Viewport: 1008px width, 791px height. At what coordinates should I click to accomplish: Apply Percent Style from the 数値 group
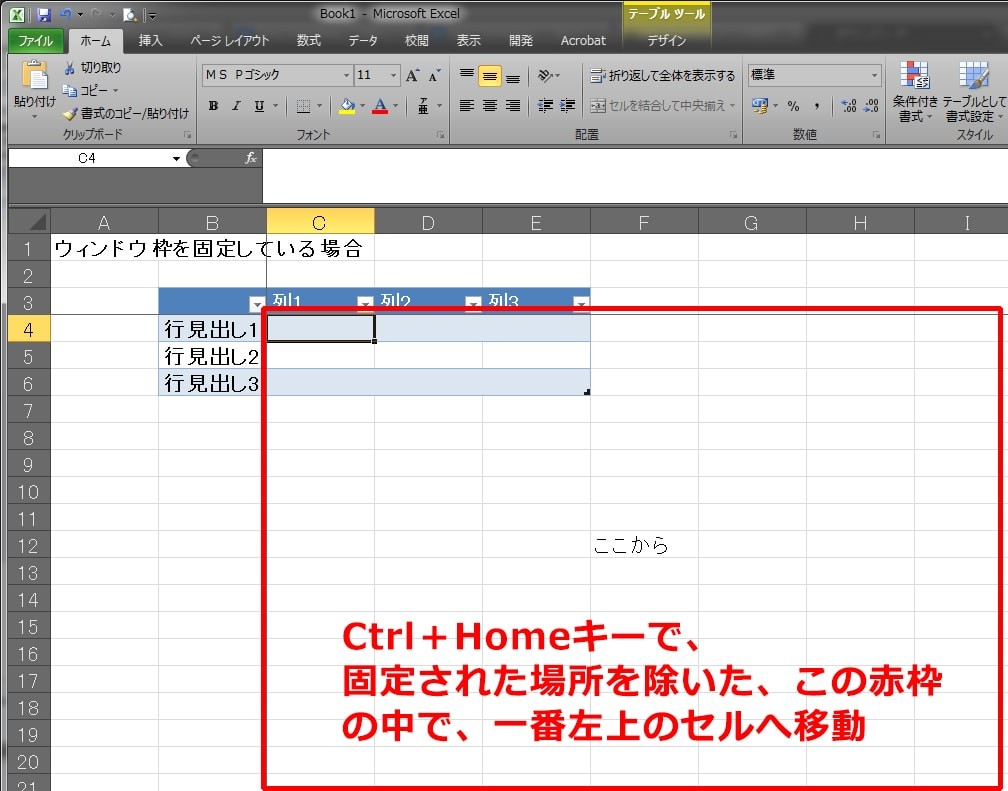795,103
